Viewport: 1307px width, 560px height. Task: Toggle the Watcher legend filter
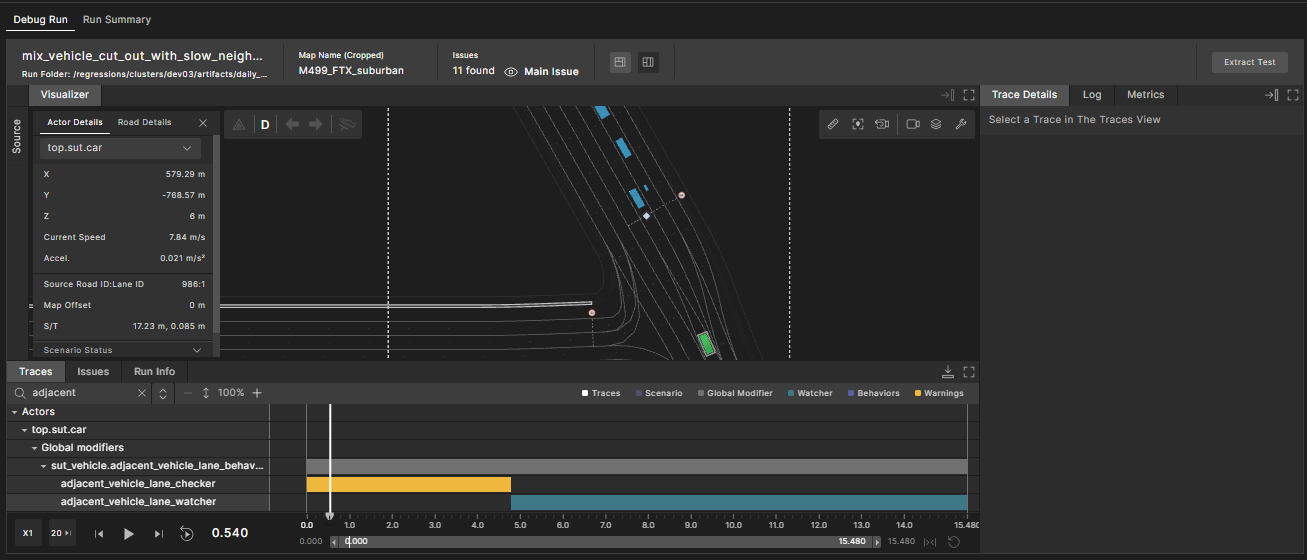coord(809,393)
